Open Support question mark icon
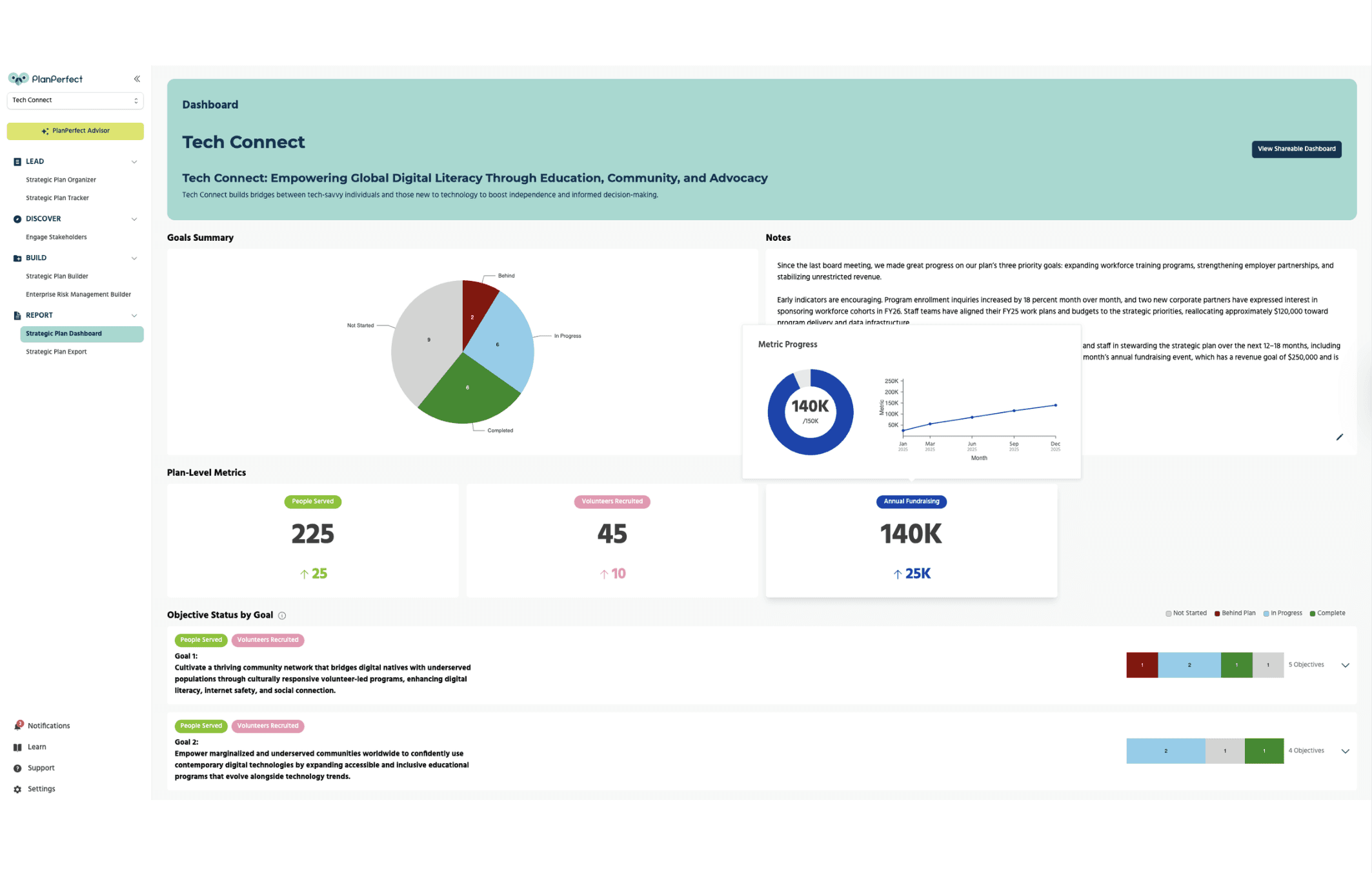 17,768
